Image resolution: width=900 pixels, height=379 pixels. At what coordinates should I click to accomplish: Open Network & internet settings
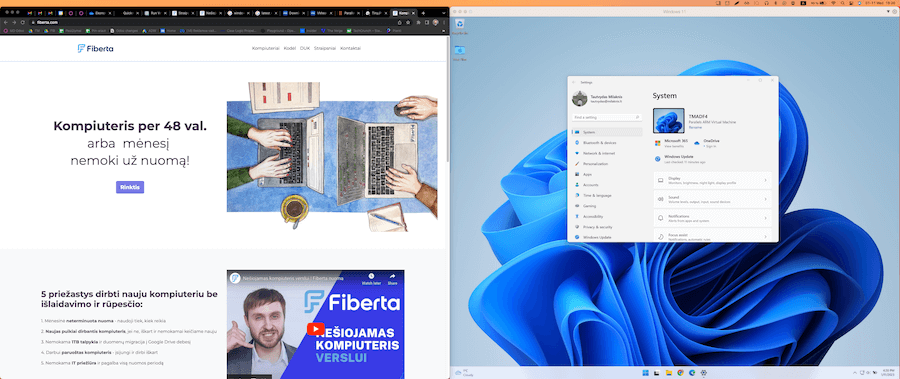pyautogui.click(x=607, y=153)
